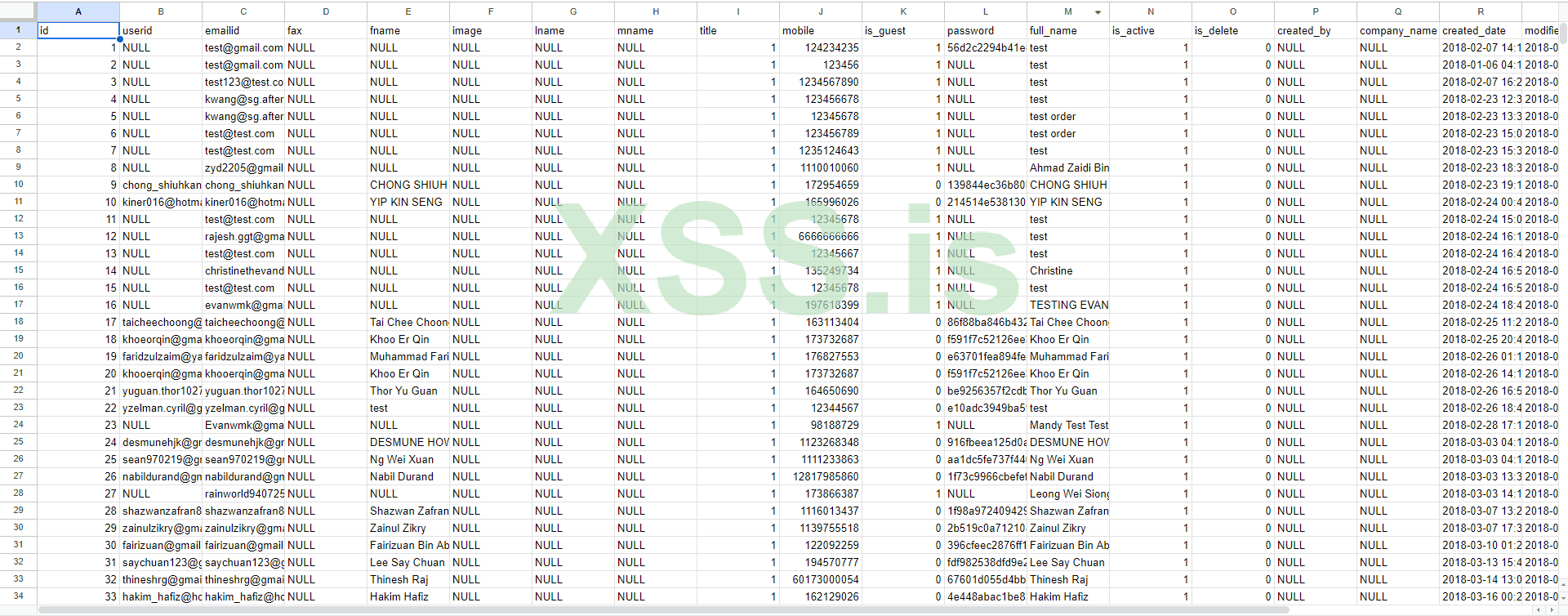Click created_date cell '2018-01-06 04:1'
This screenshot has width=1568, height=616.
(x=1481, y=65)
